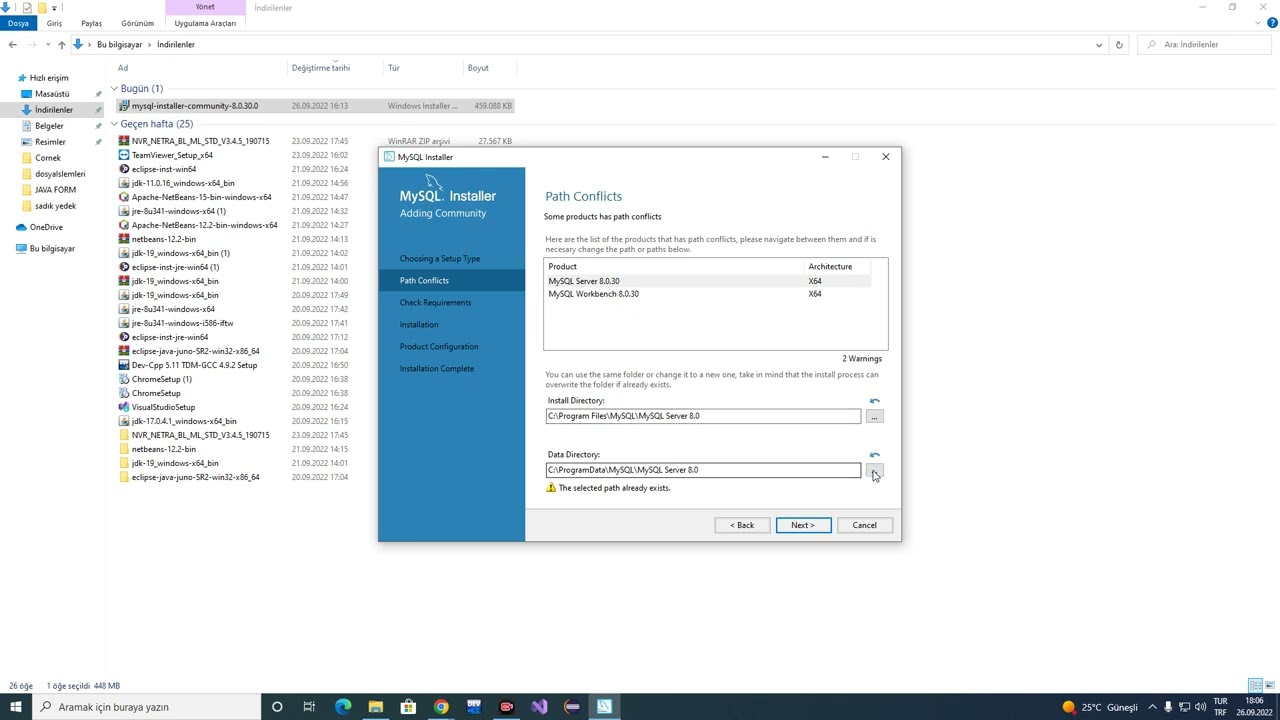This screenshot has width=1280, height=720.
Task: Collapse the Geçen hafta (25) group
Action: point(114,124)
